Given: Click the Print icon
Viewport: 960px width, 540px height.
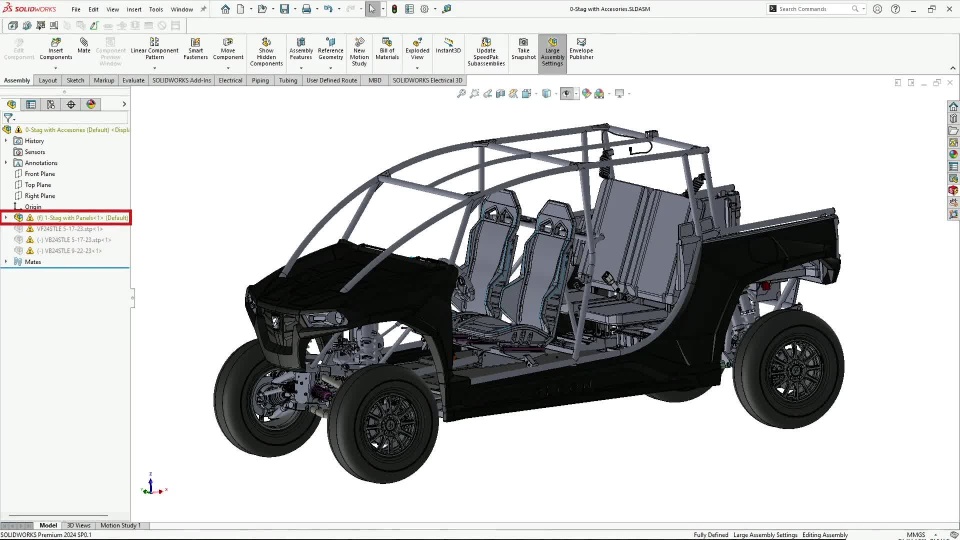Looking at the screenshot, I should (306, 9).
